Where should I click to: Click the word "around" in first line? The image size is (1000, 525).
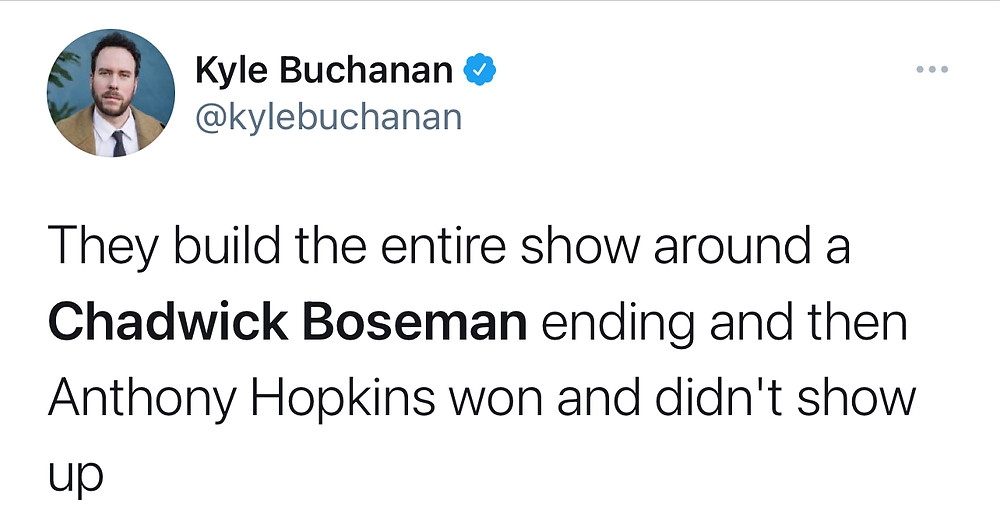coord(732,246)
